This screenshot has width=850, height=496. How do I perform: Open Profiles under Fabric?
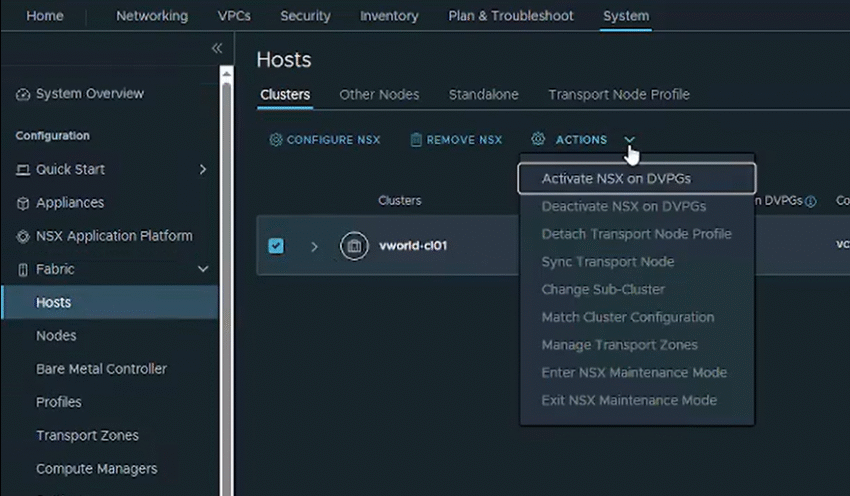coord(59,402)
